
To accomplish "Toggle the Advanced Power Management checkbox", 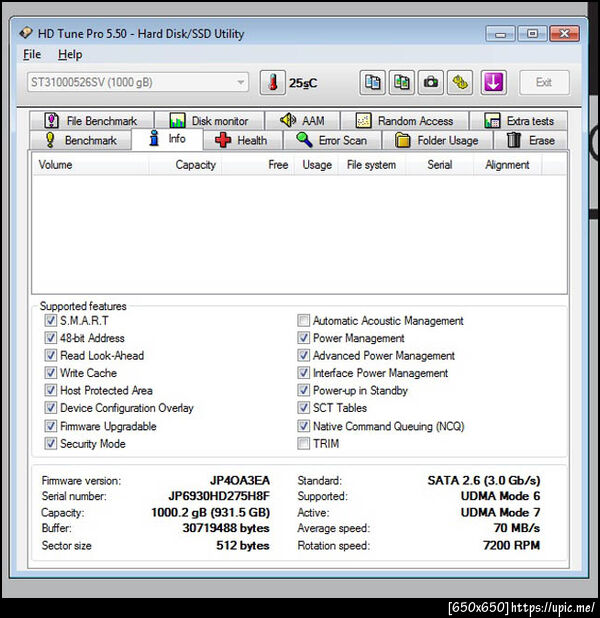I will pos(304,355).
